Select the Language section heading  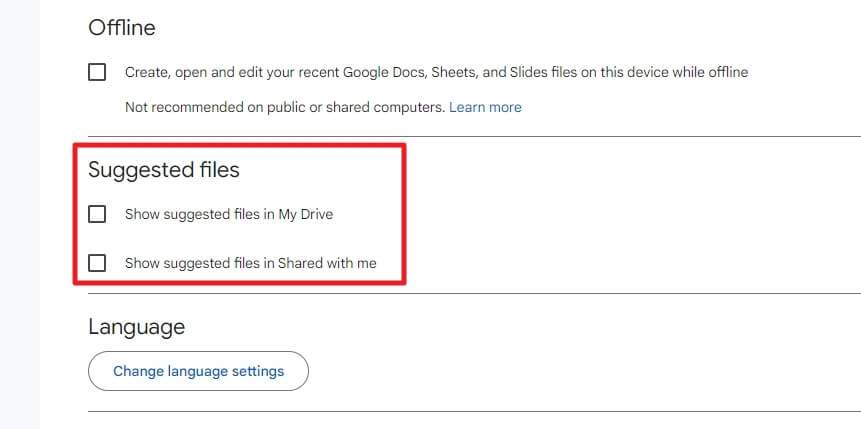tap(136, 327)
